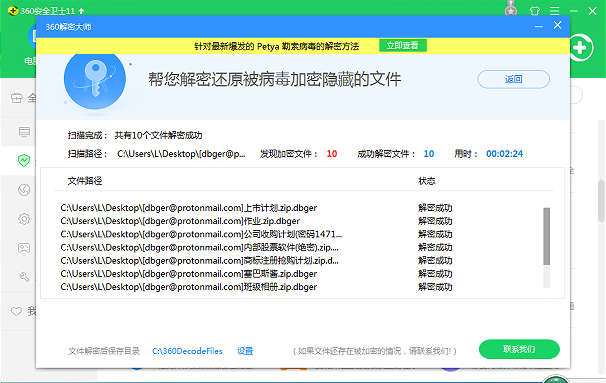The height and width of the screenshot is (383, 606).
Task: Click the 360安全卫士 sidebar heart icon
Action: click(x=16, y=311)
